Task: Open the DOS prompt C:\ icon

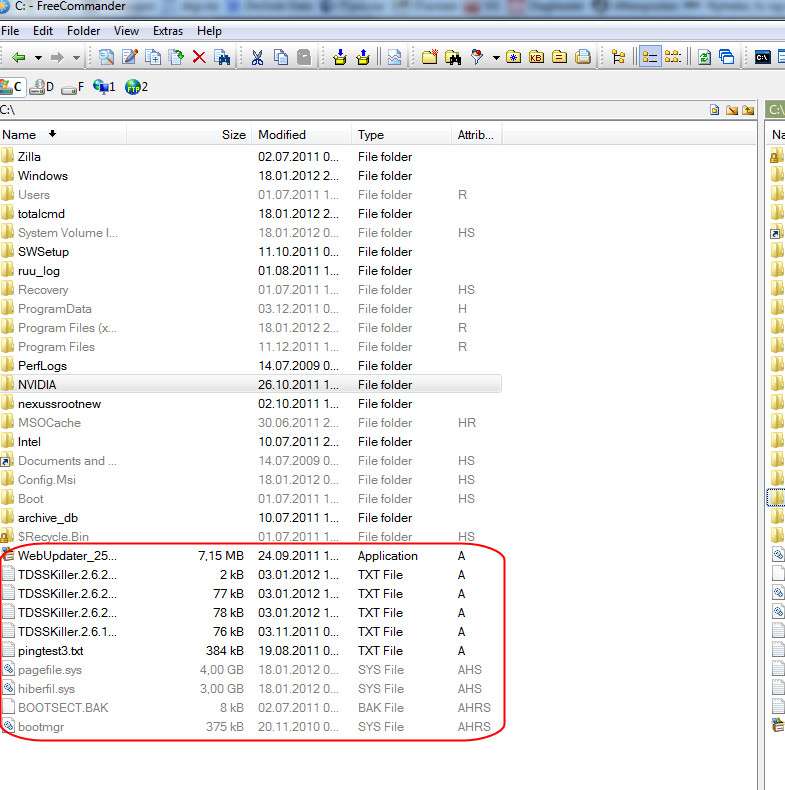Action: tap(762, 57)
